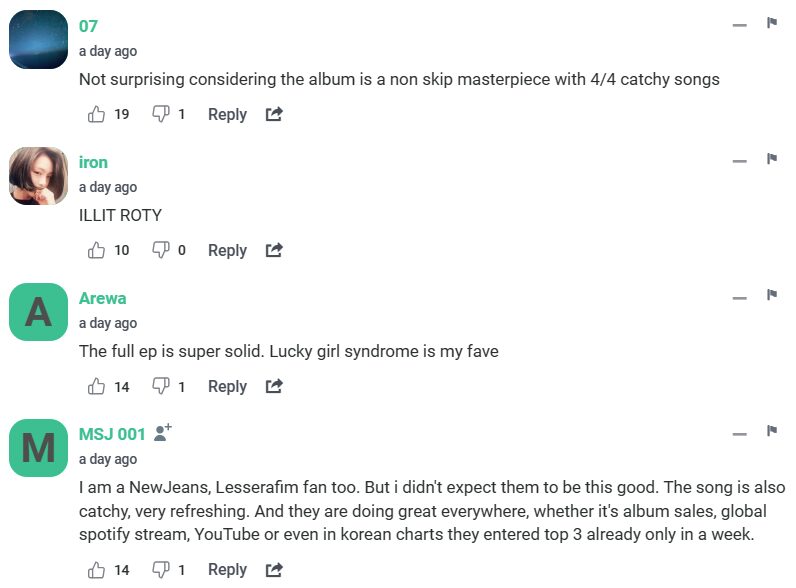796x588 pixels.
Task: Open MSJ 001 profile link
Action: point(112,434)
